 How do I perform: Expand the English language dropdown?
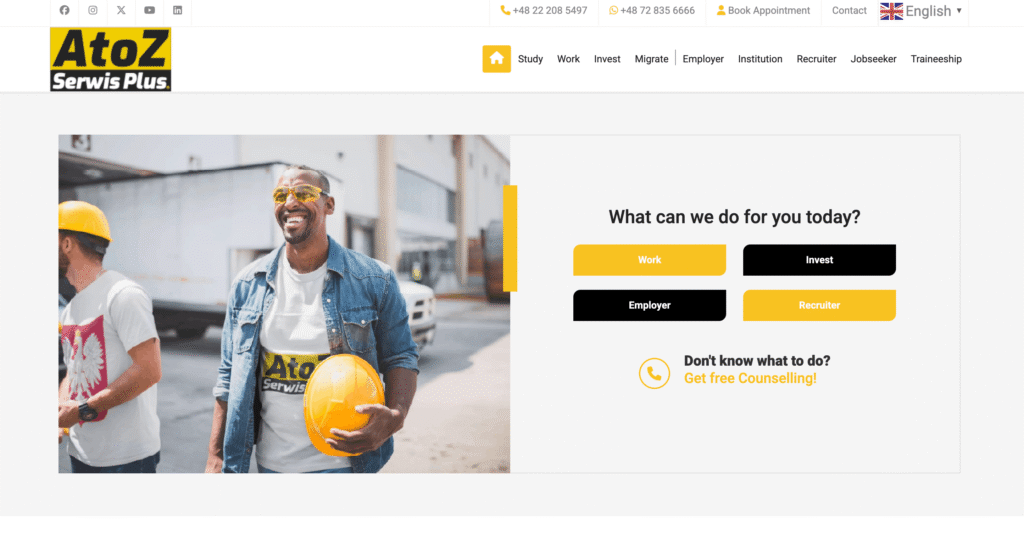point(921,11)
